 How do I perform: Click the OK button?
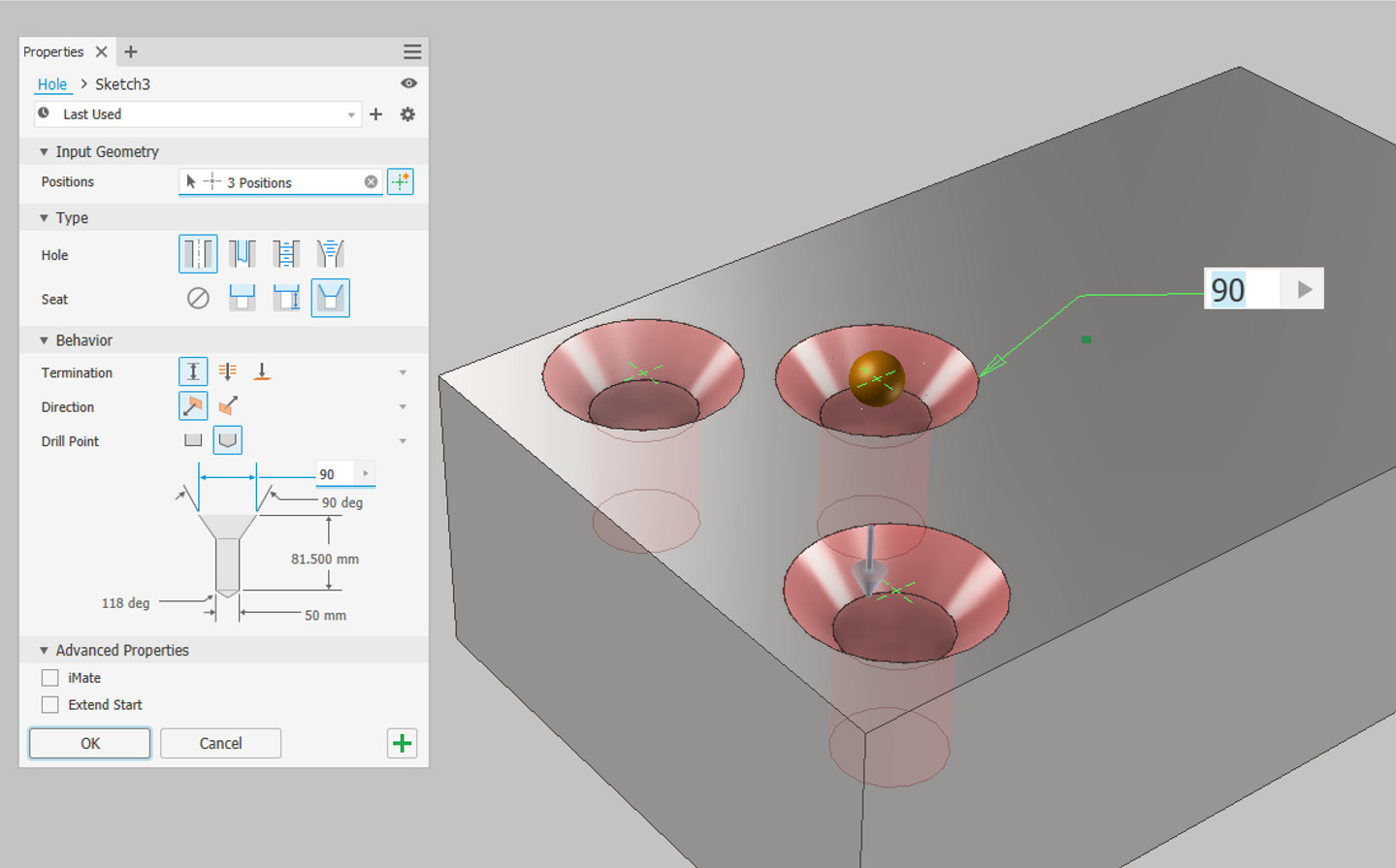[x=89, y=743]
